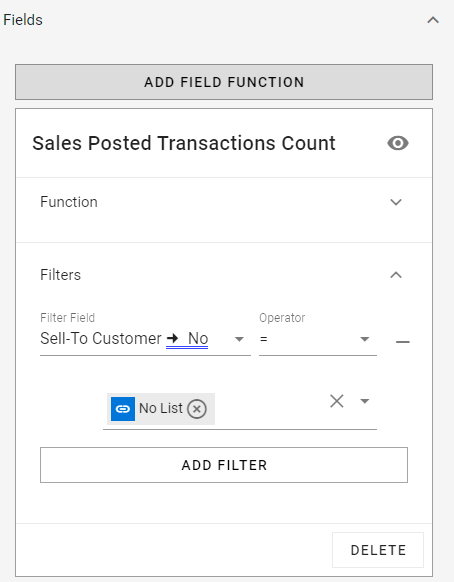
Task: Toggle visibility eye for Sales Posted Transactions Count
Action: 398,143
